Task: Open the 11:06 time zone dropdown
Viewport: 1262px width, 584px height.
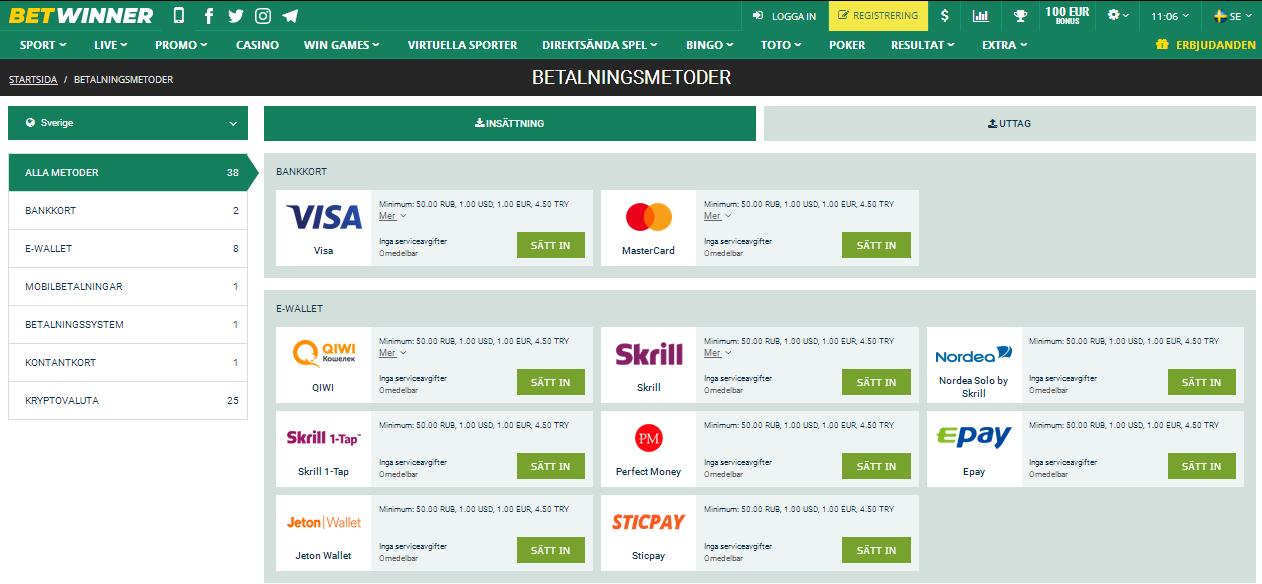Action: pos(1170,16)
